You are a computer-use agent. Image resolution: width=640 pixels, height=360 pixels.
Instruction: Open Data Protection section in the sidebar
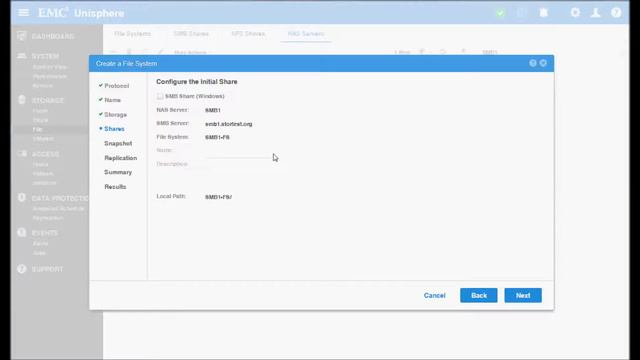[x=60, y=198]
